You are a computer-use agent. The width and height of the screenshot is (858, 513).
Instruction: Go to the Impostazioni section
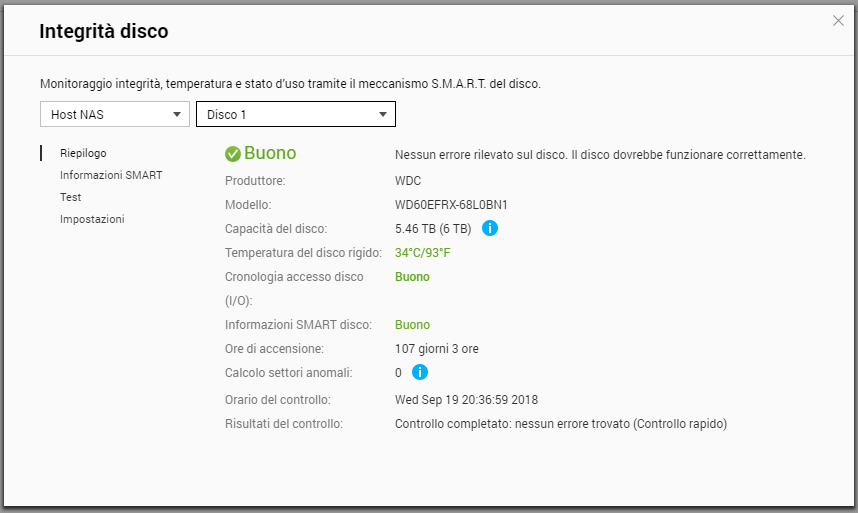click(x=92, y=219)
